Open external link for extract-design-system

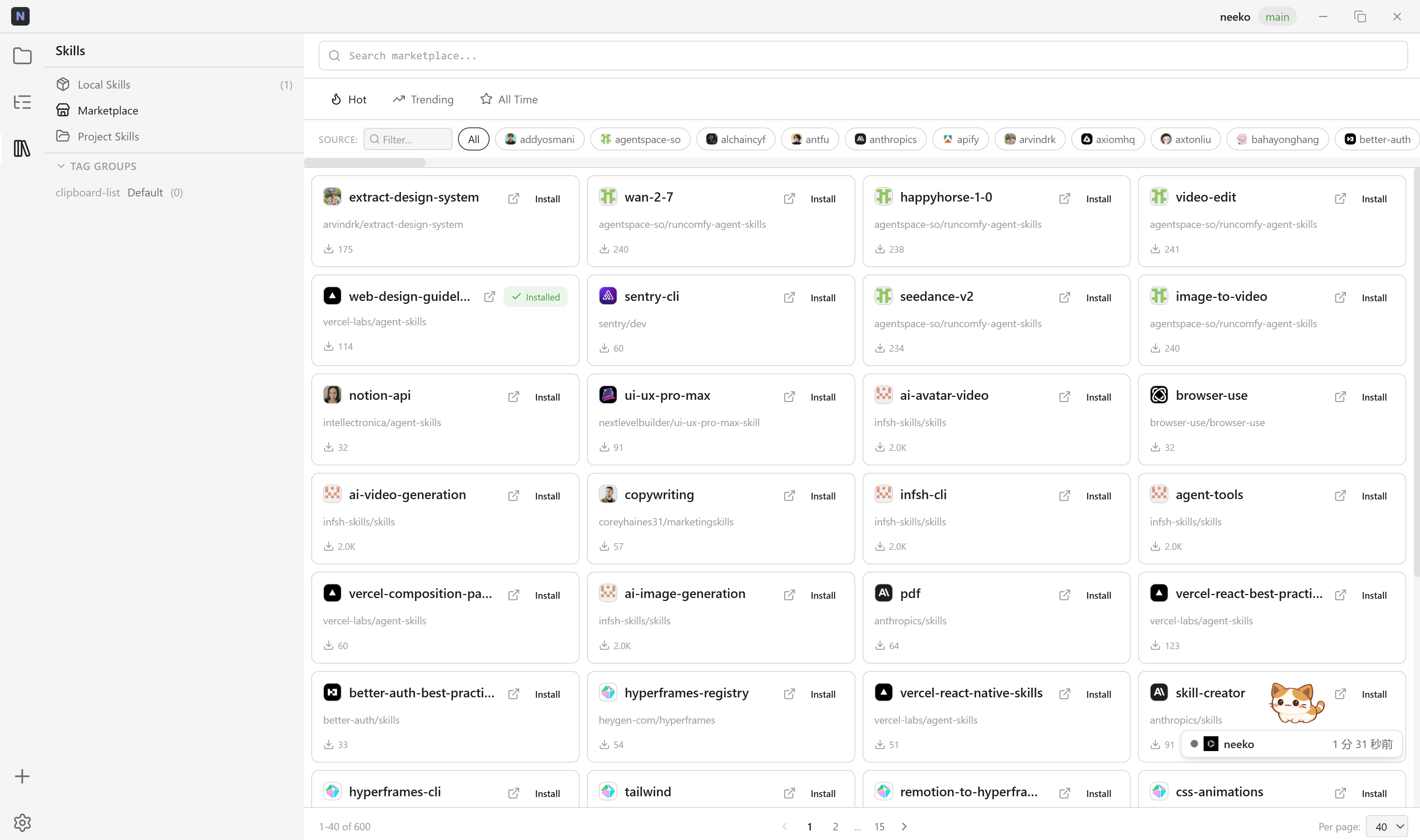pyautogui.click(x=513, y=199)
